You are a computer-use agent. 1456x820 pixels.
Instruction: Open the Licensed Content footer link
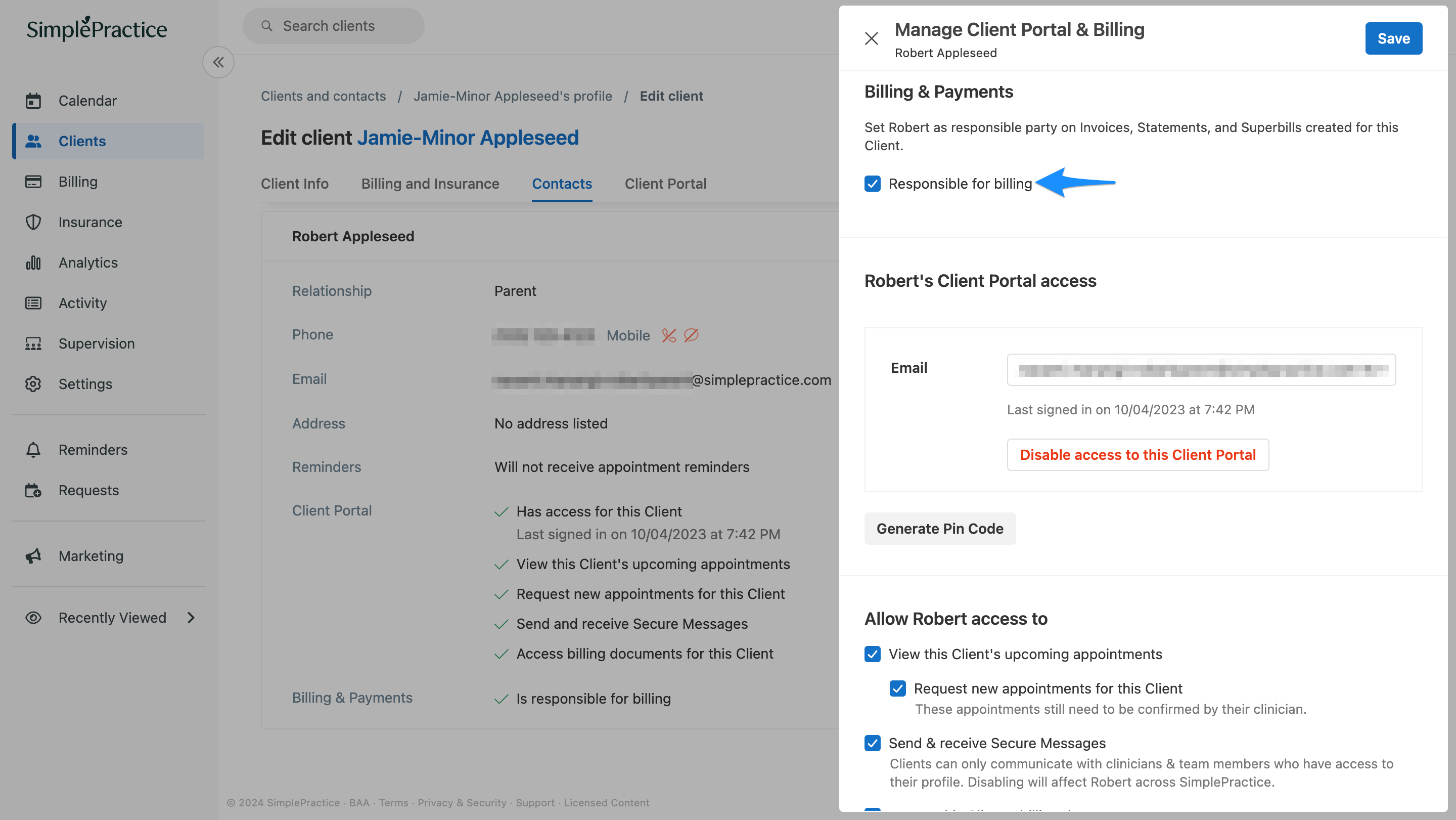pyautogui.click(x=606, y=802)
